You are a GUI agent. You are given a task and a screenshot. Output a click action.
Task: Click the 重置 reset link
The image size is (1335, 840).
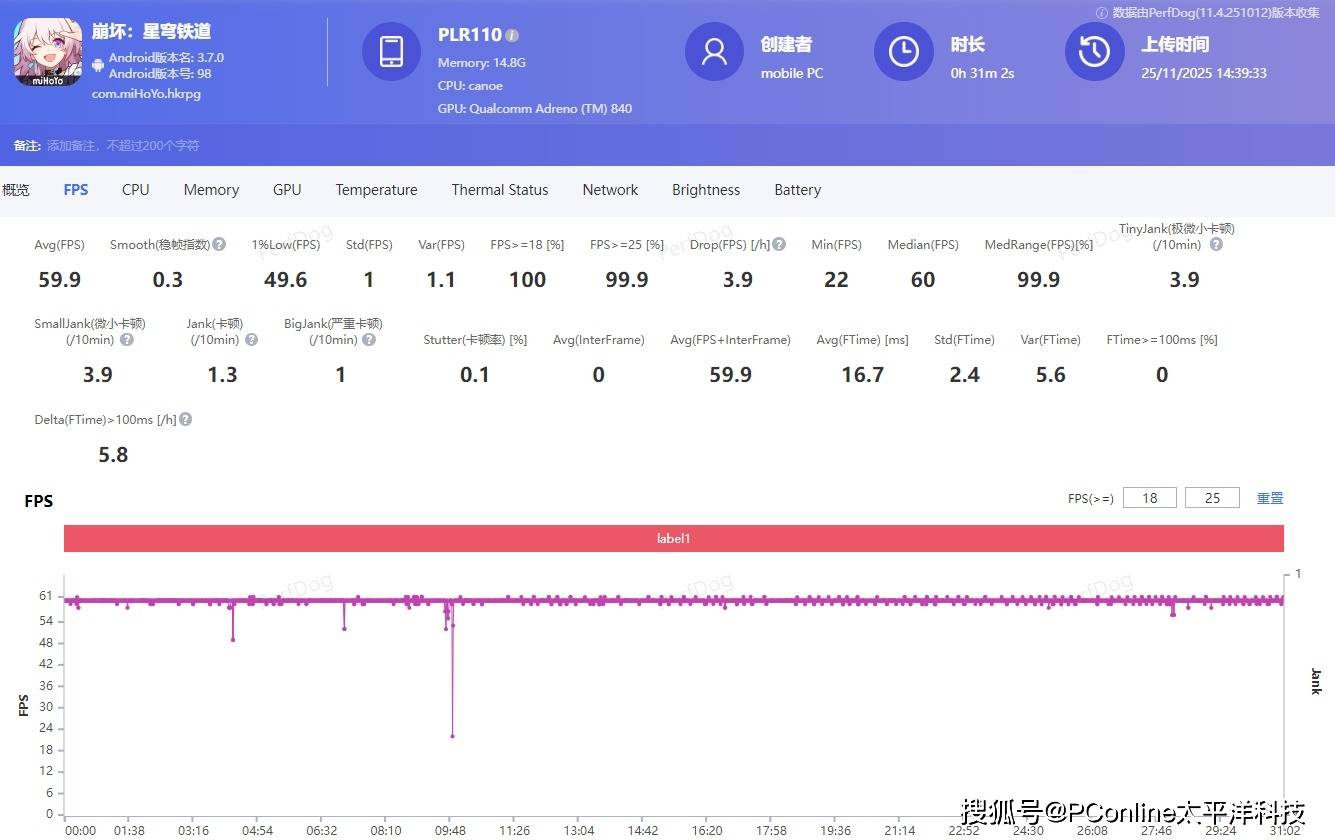point(1269,498)
